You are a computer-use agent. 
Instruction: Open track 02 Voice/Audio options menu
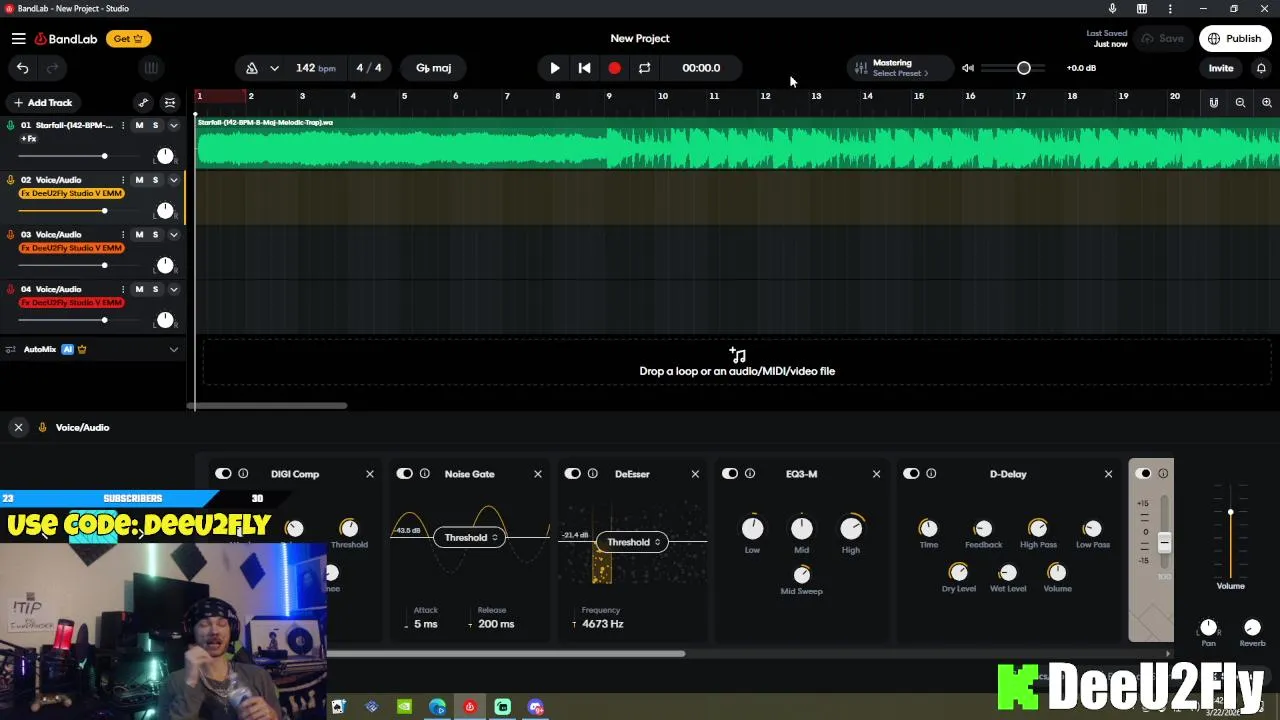(x=123, y=180)
